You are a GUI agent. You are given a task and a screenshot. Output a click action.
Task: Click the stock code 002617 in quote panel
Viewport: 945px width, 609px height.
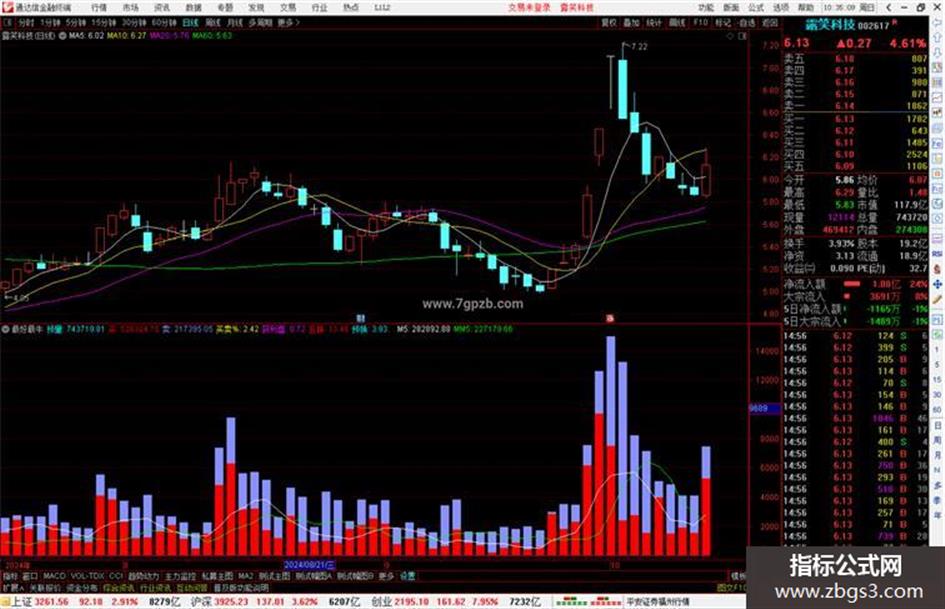pyautogui.click(x=874, y=25)
